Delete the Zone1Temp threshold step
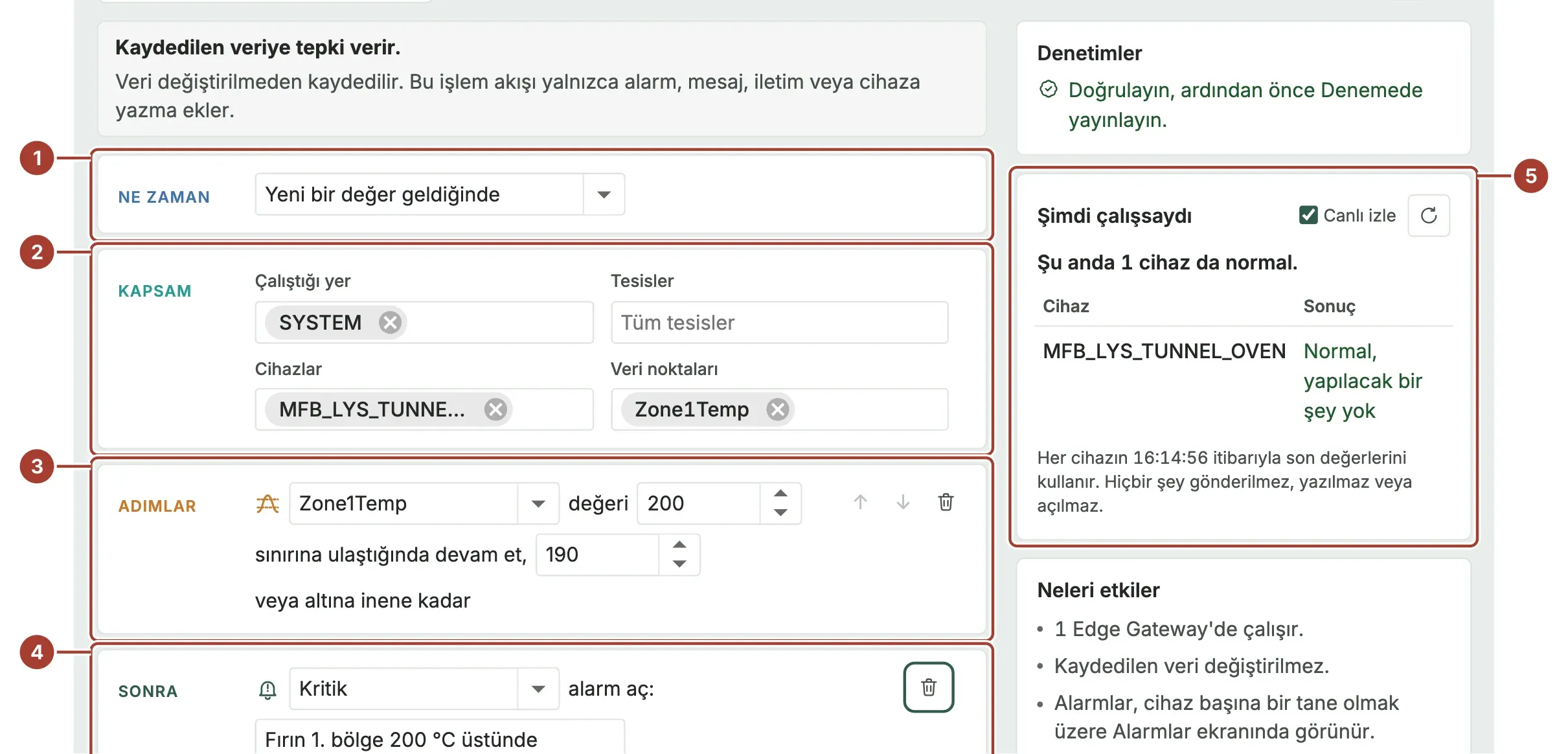This screenshot has width=1568, height=754. point(946,502)
